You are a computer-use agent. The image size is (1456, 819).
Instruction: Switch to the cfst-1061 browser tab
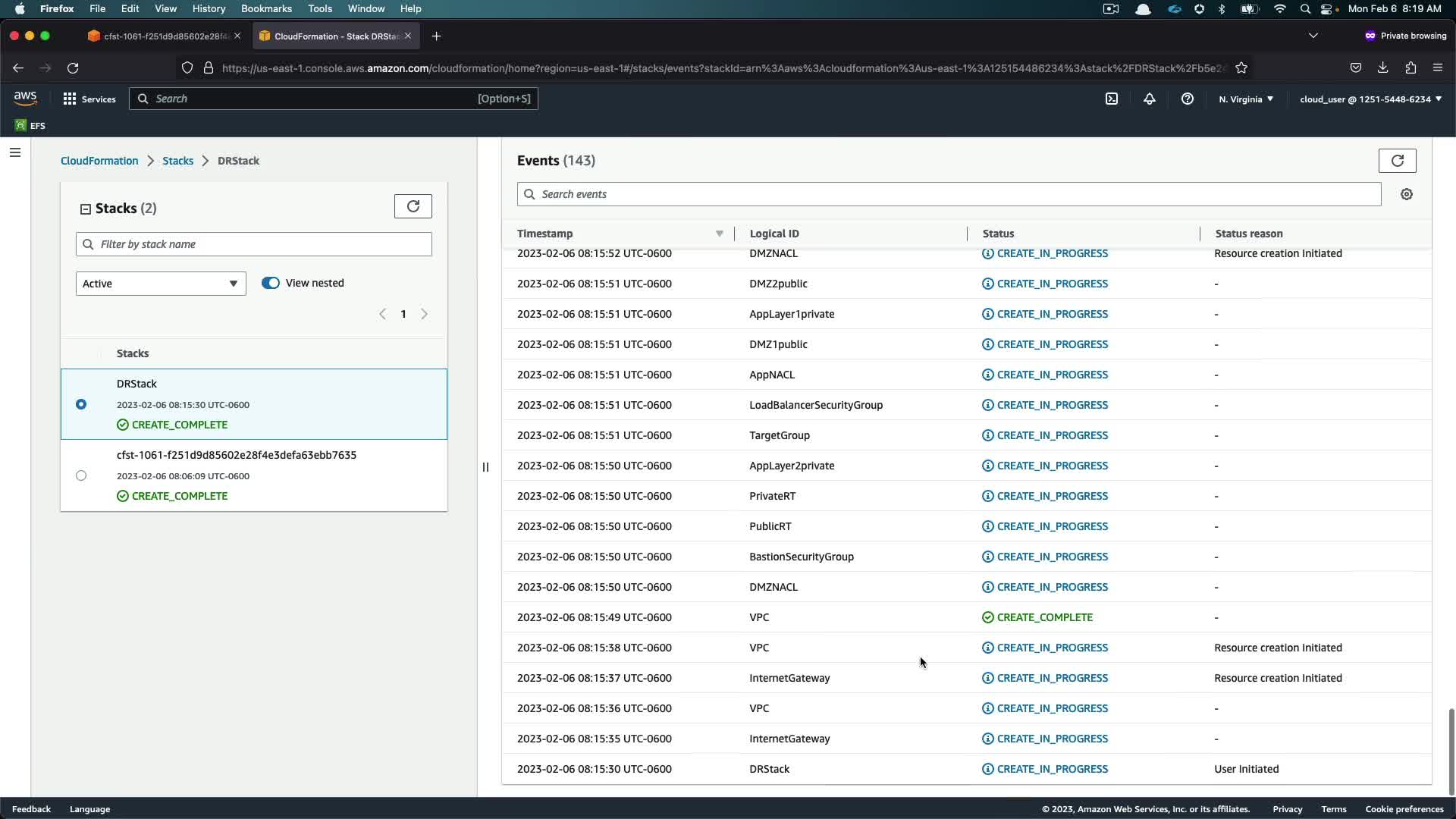coord(163,36)
